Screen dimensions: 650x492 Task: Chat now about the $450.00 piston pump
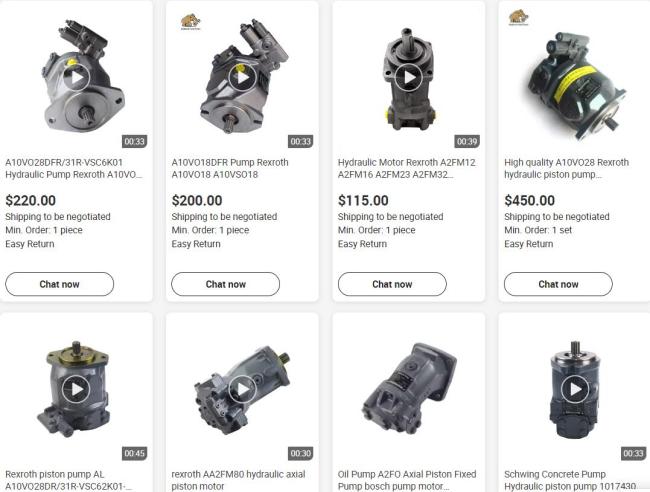tap(558, 284)
